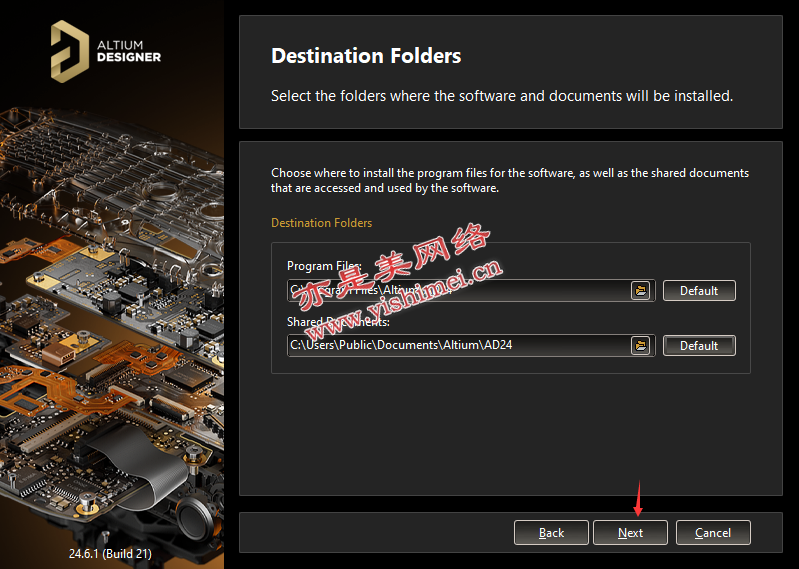The image size is (799, 569).
Task: Reset Program Files path with Default button
Action: point(699,290)
